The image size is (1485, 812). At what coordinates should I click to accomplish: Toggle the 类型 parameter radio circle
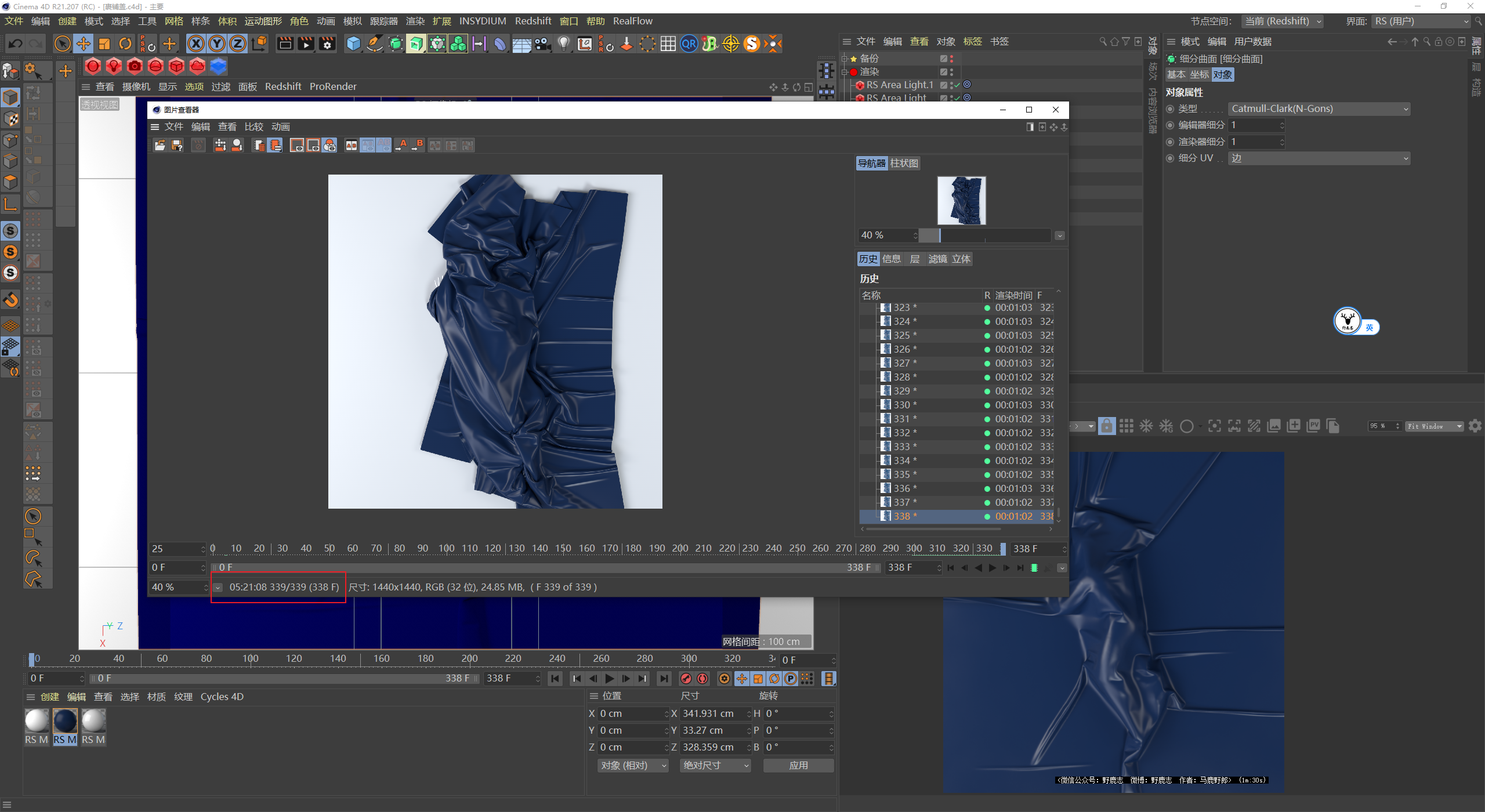tap(1170, 109)
